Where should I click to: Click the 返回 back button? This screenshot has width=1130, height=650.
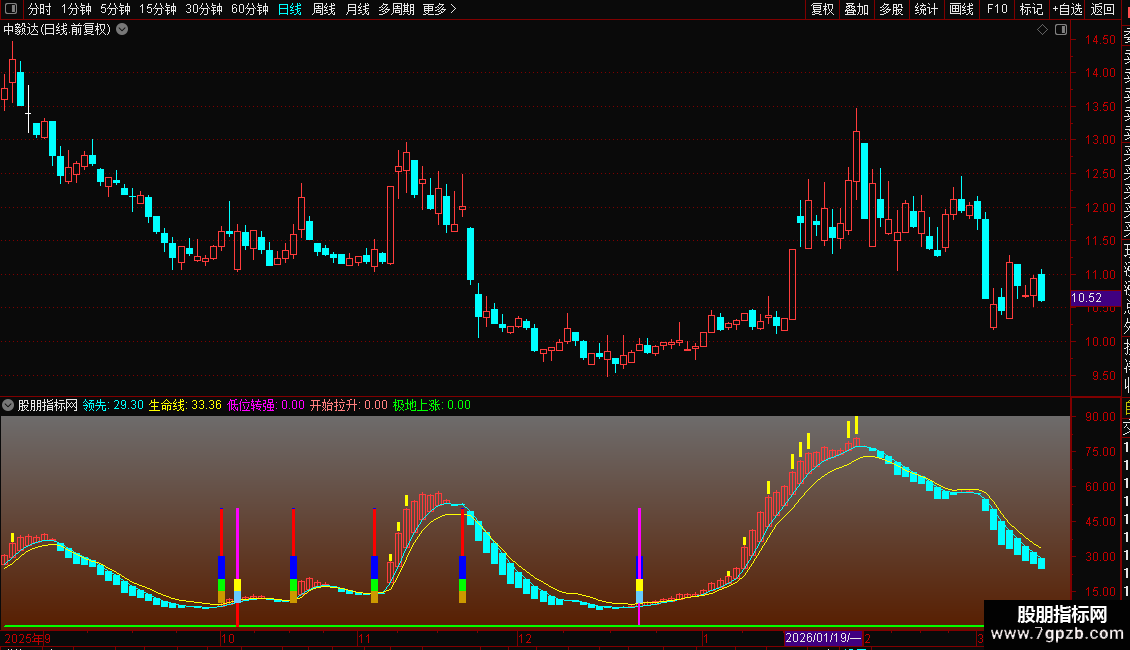[x=1103, y=9]
